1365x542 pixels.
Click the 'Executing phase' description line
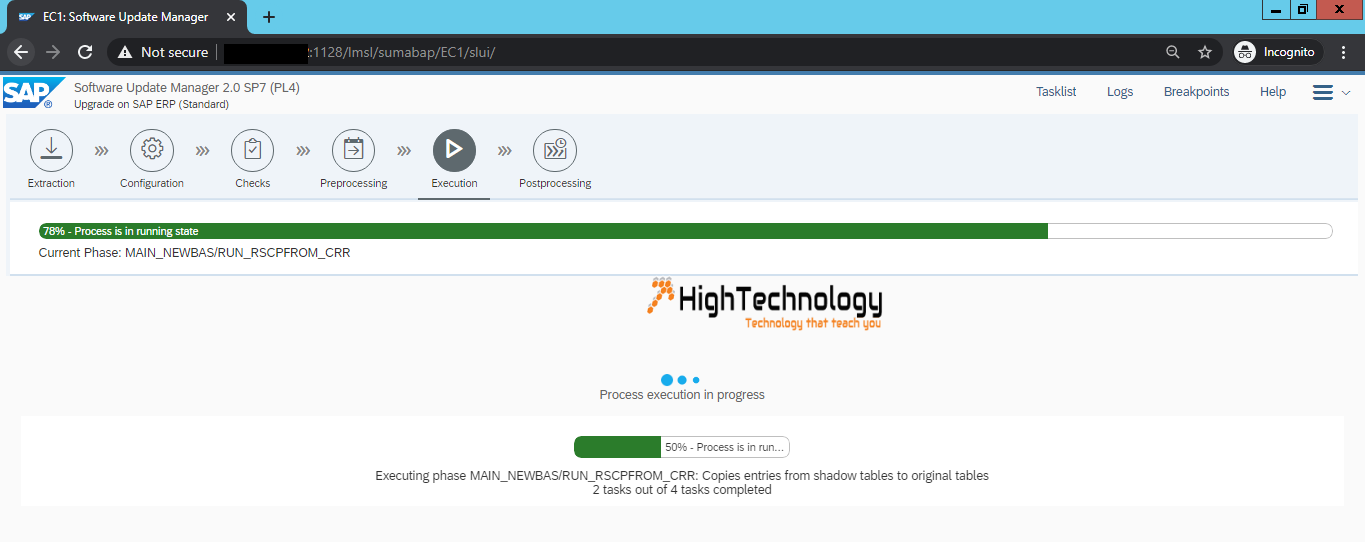tap(682, 476)
